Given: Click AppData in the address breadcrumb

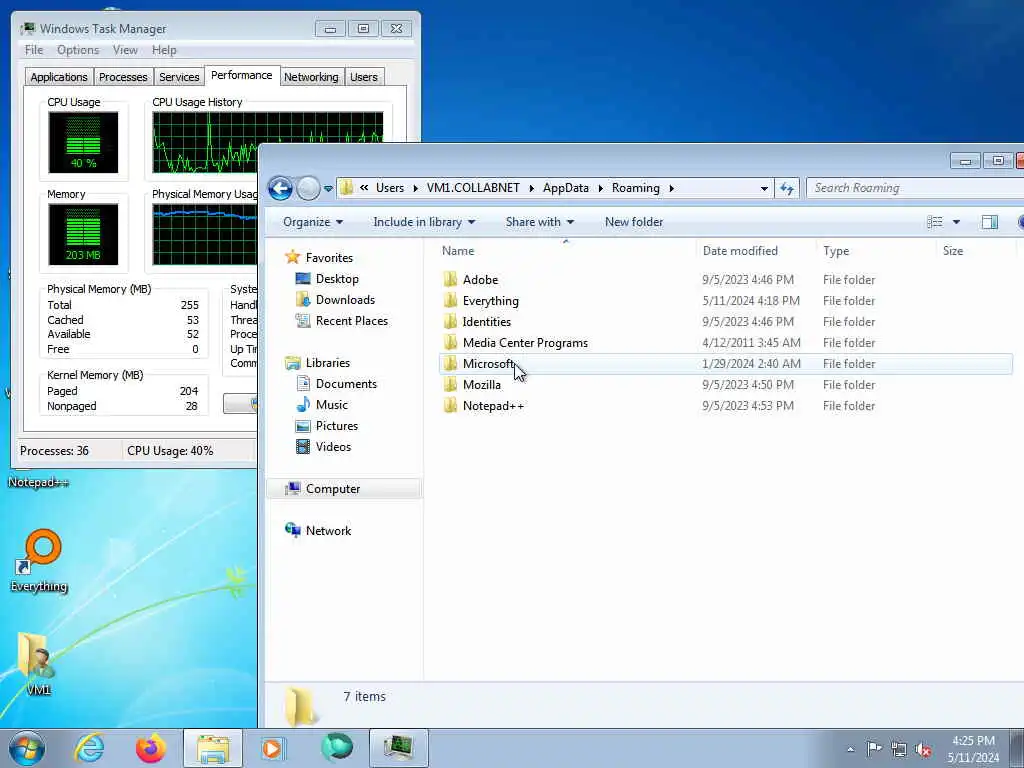Looking at the screenshot, I should 566,188.
